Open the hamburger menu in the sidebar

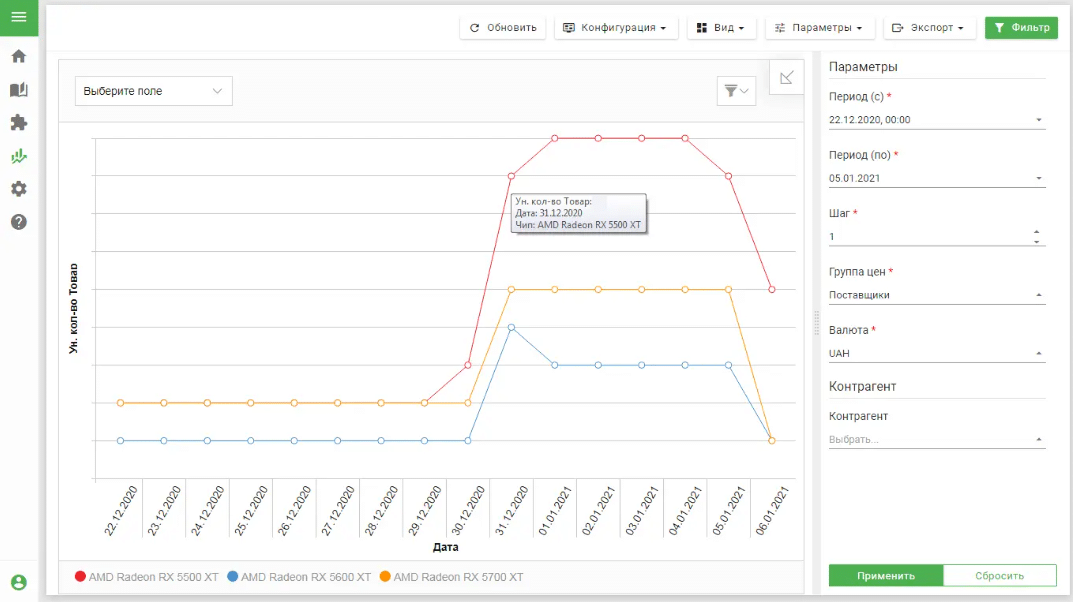click(x=19, y=17)
